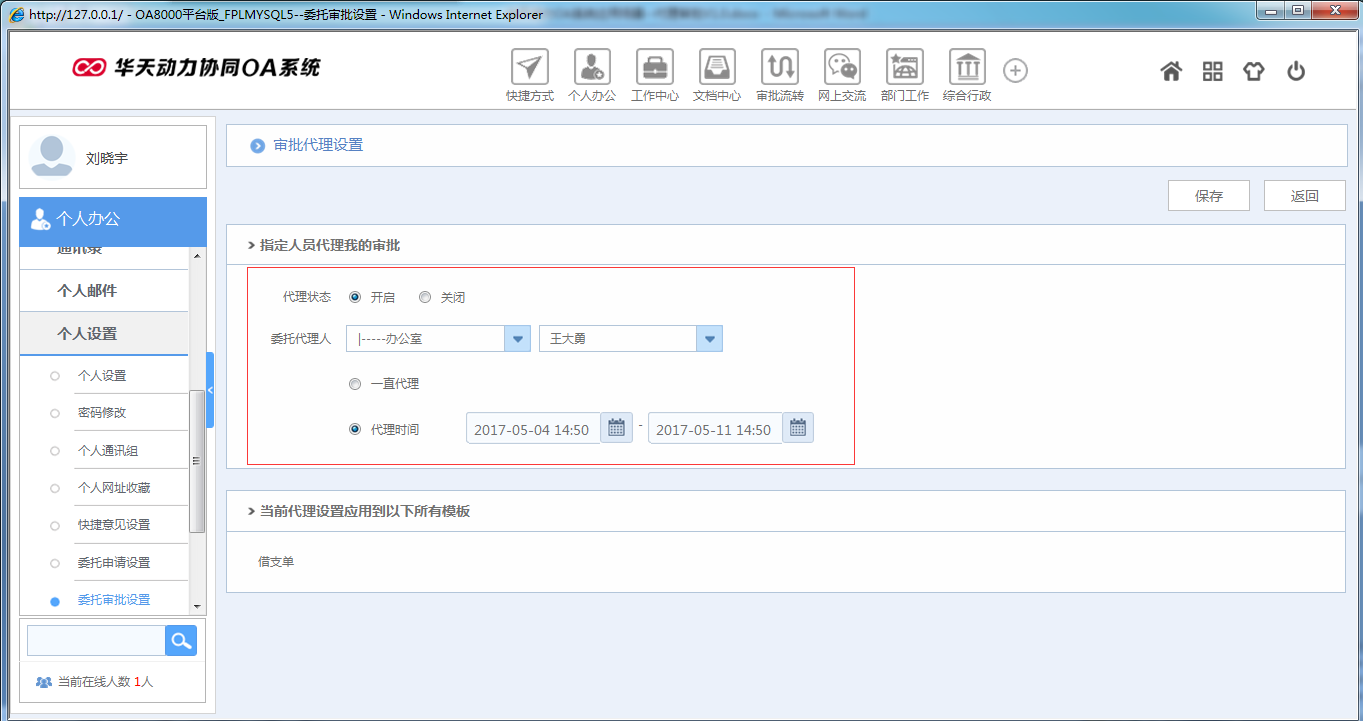Click inside the sidebar search input field
Viewport: 1363px width, 721px height.
95,640
